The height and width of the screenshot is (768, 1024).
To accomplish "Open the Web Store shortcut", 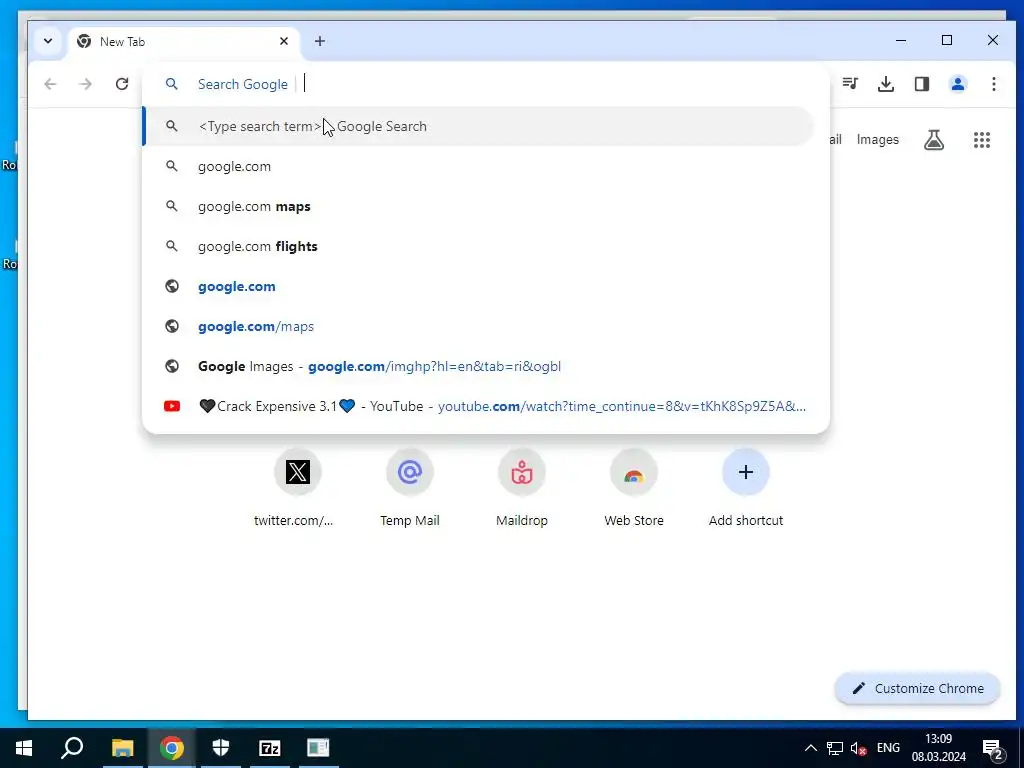I will pyautogui.click(x=633, y=488).
